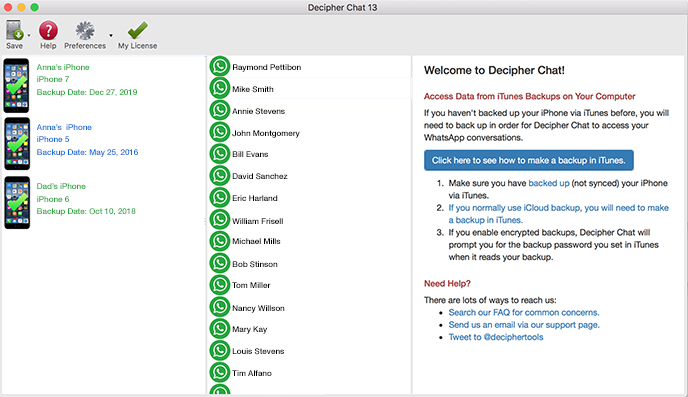This screenshot has height=397, width=688.
Task: Select the Tom Miller contact name
Action: click(251, 285)
